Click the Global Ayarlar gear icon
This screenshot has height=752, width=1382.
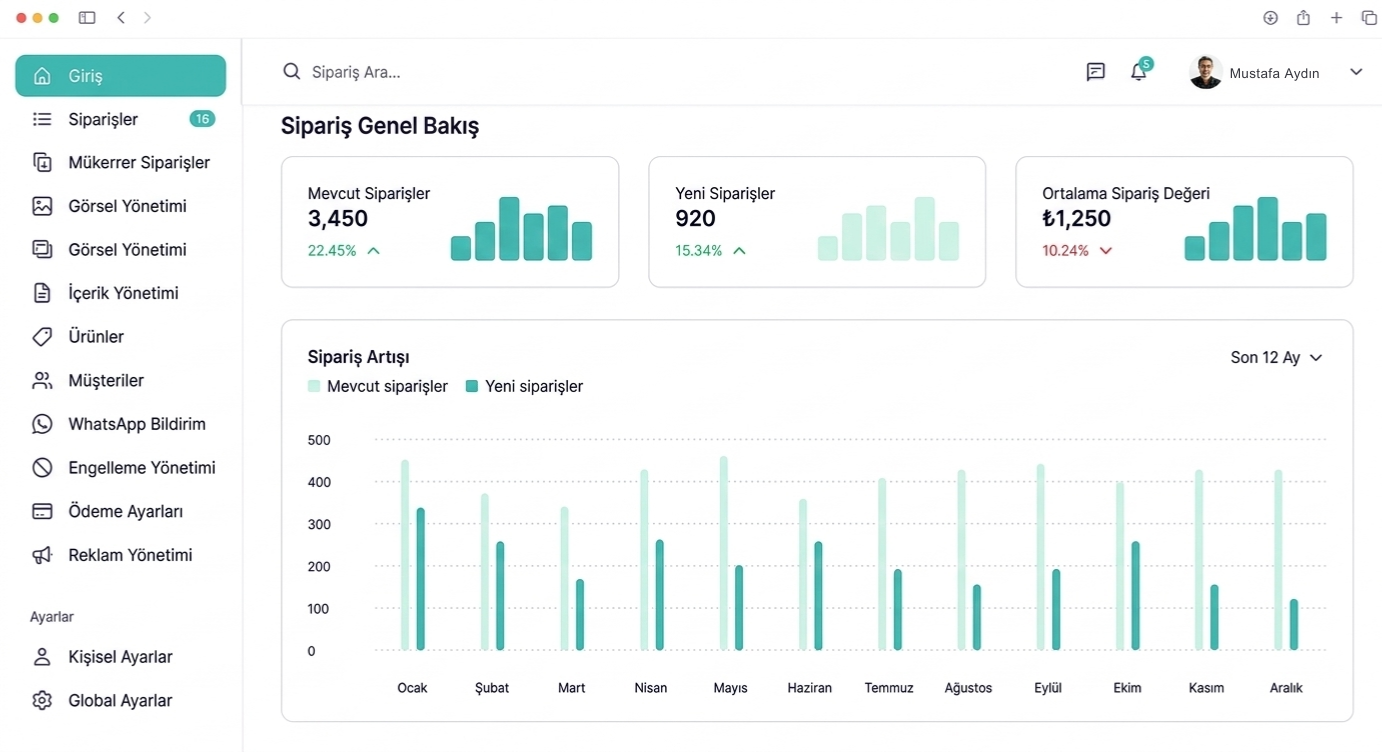[42, 701]
